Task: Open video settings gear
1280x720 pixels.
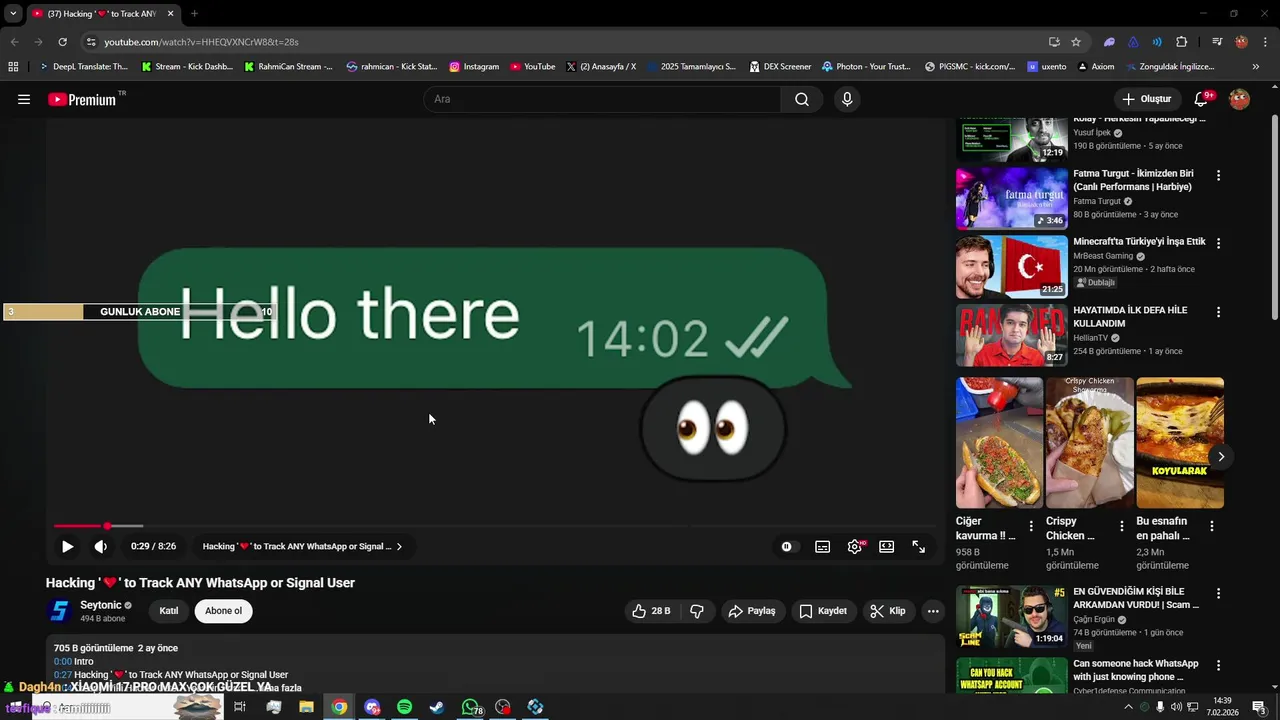Action: tap(855, 546)
